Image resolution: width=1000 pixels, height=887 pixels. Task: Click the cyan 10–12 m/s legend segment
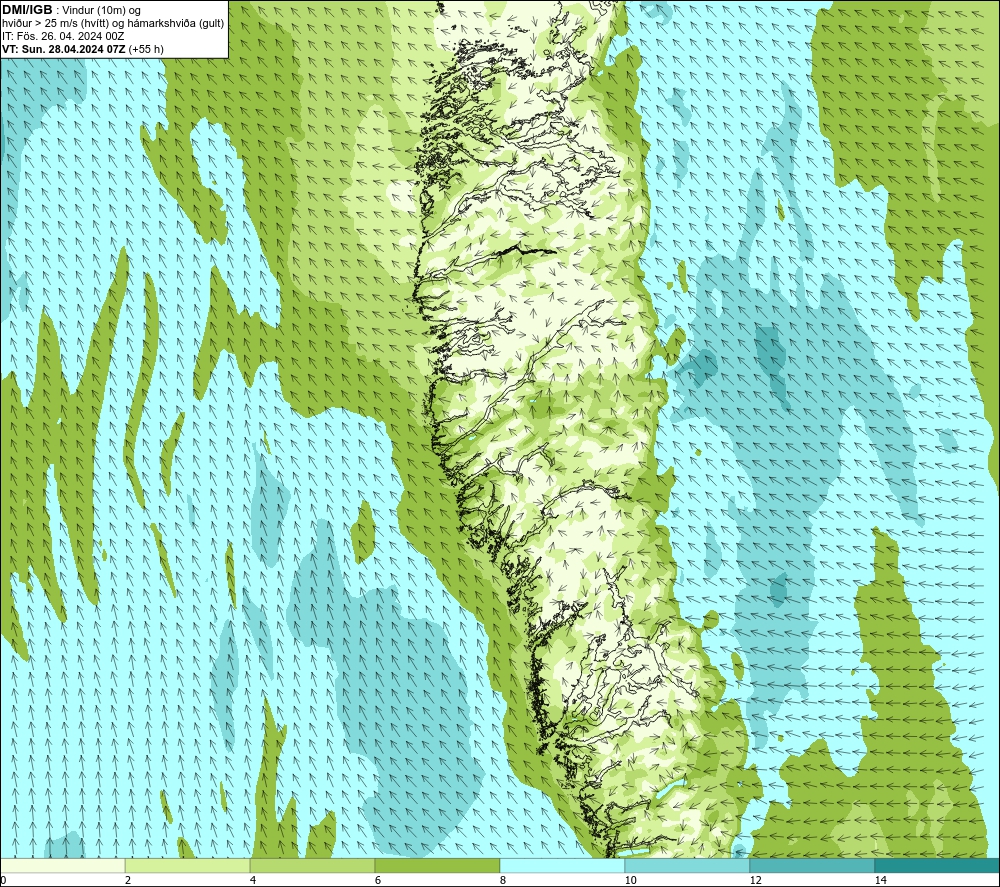coord(688,865)
